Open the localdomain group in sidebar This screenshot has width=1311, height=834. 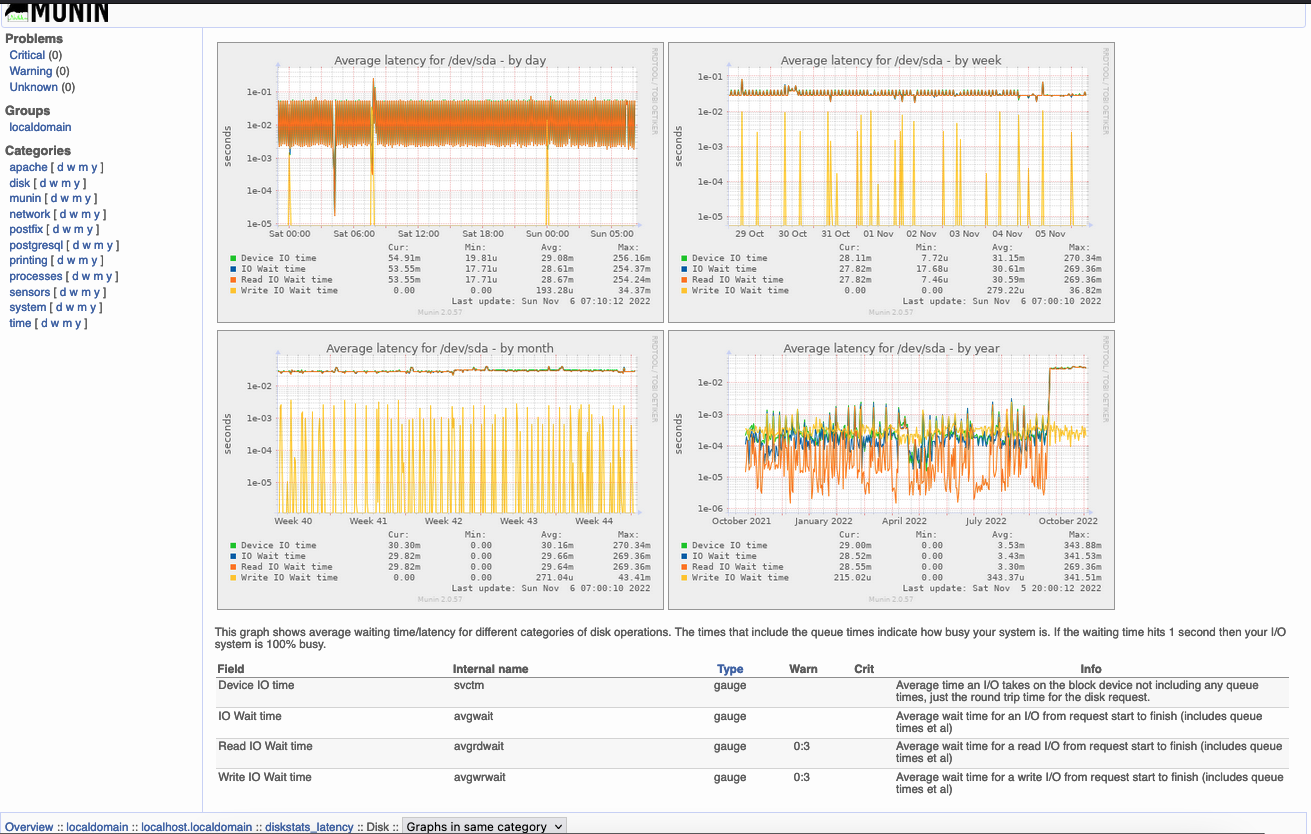[x=40, y=128]
